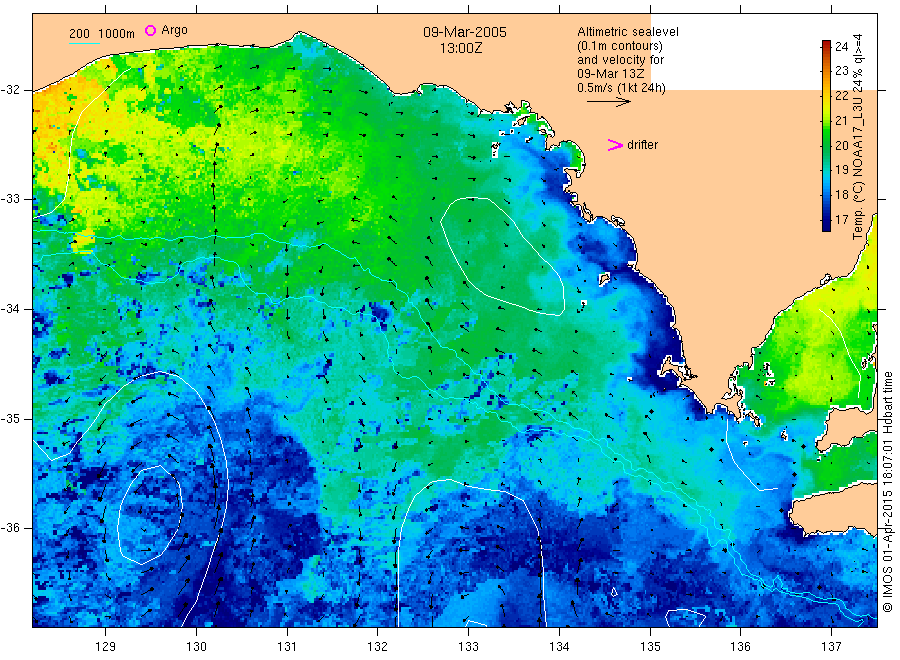
Task: Click the latitude label -35
Action: [x=11, y=418]
